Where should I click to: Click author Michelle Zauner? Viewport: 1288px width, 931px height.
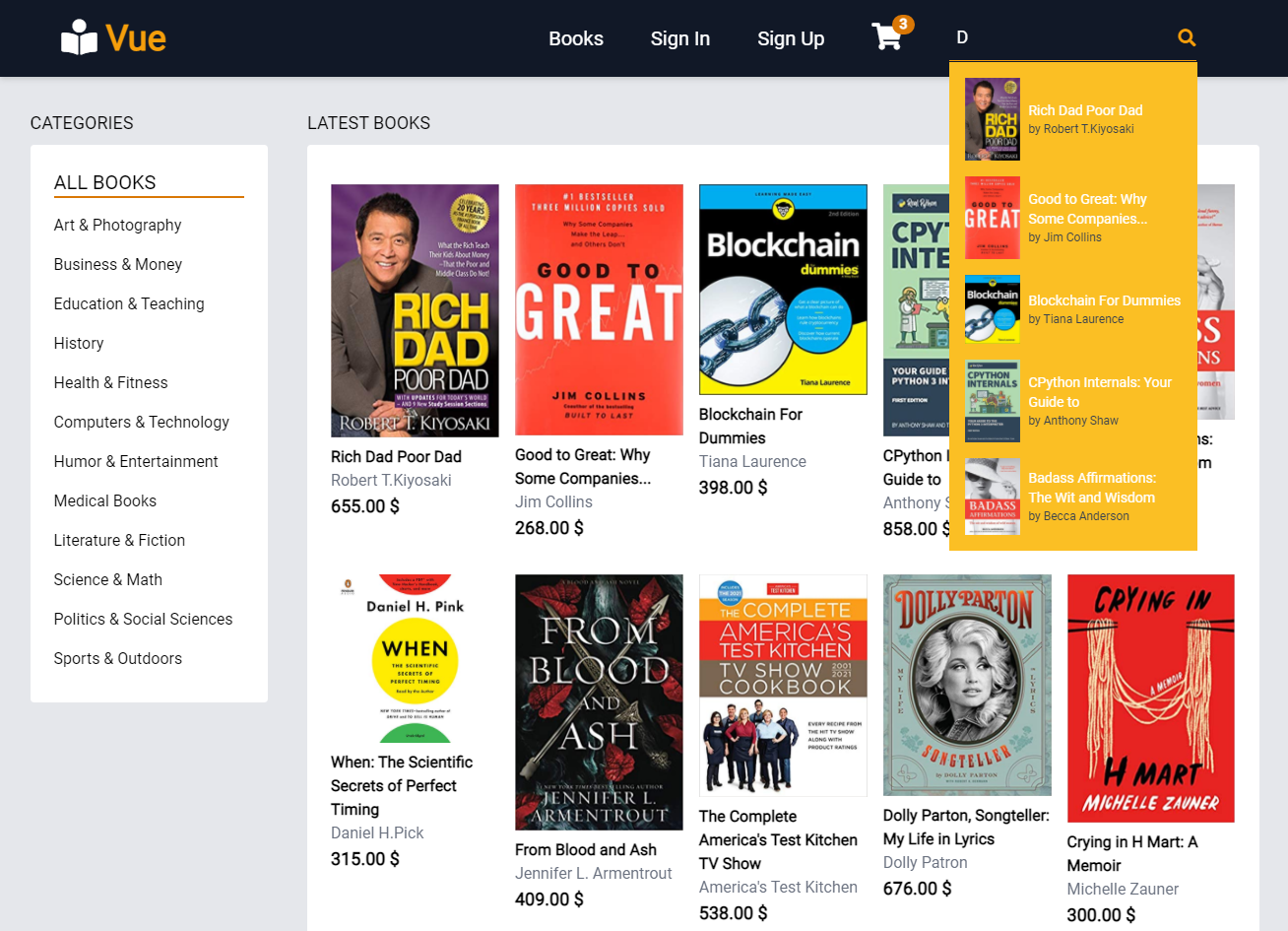coord(1123,889)
